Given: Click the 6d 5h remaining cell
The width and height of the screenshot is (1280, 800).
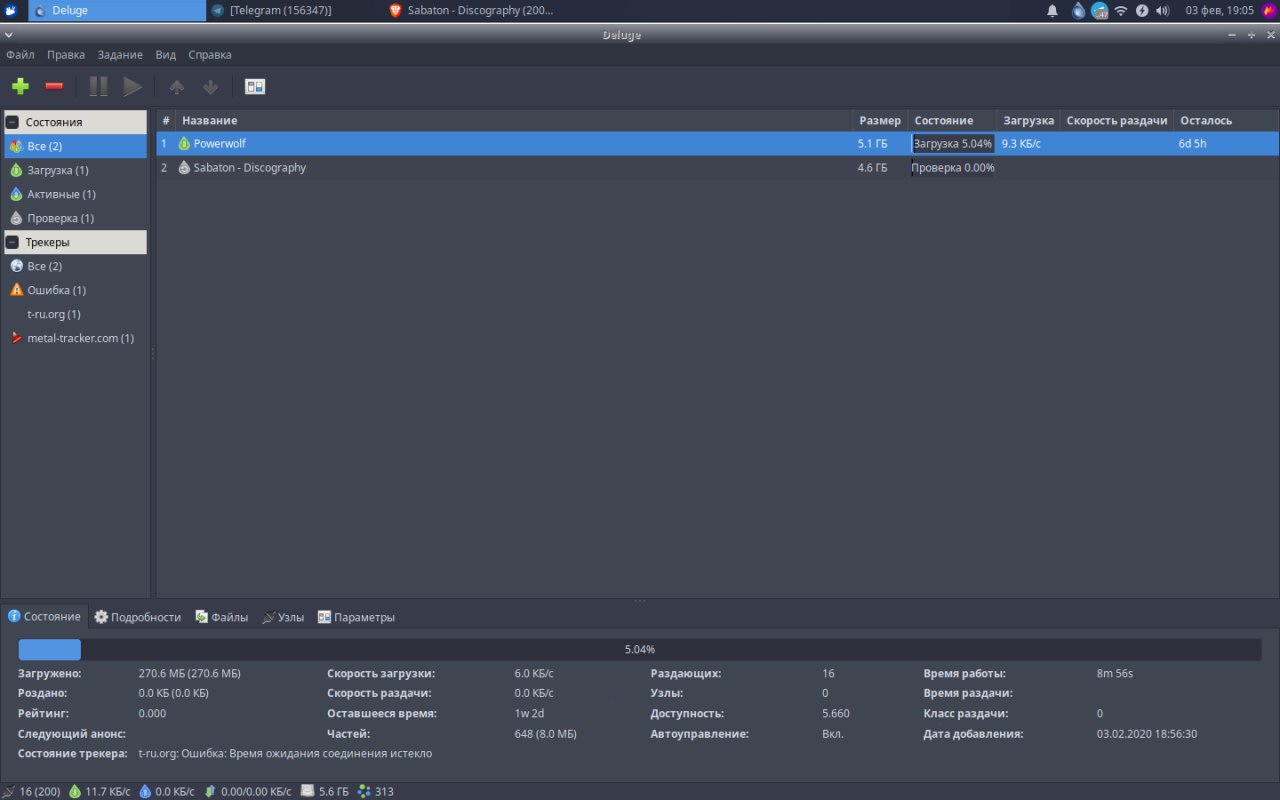Looking at the screenshot, I should tap(1192, 144).
